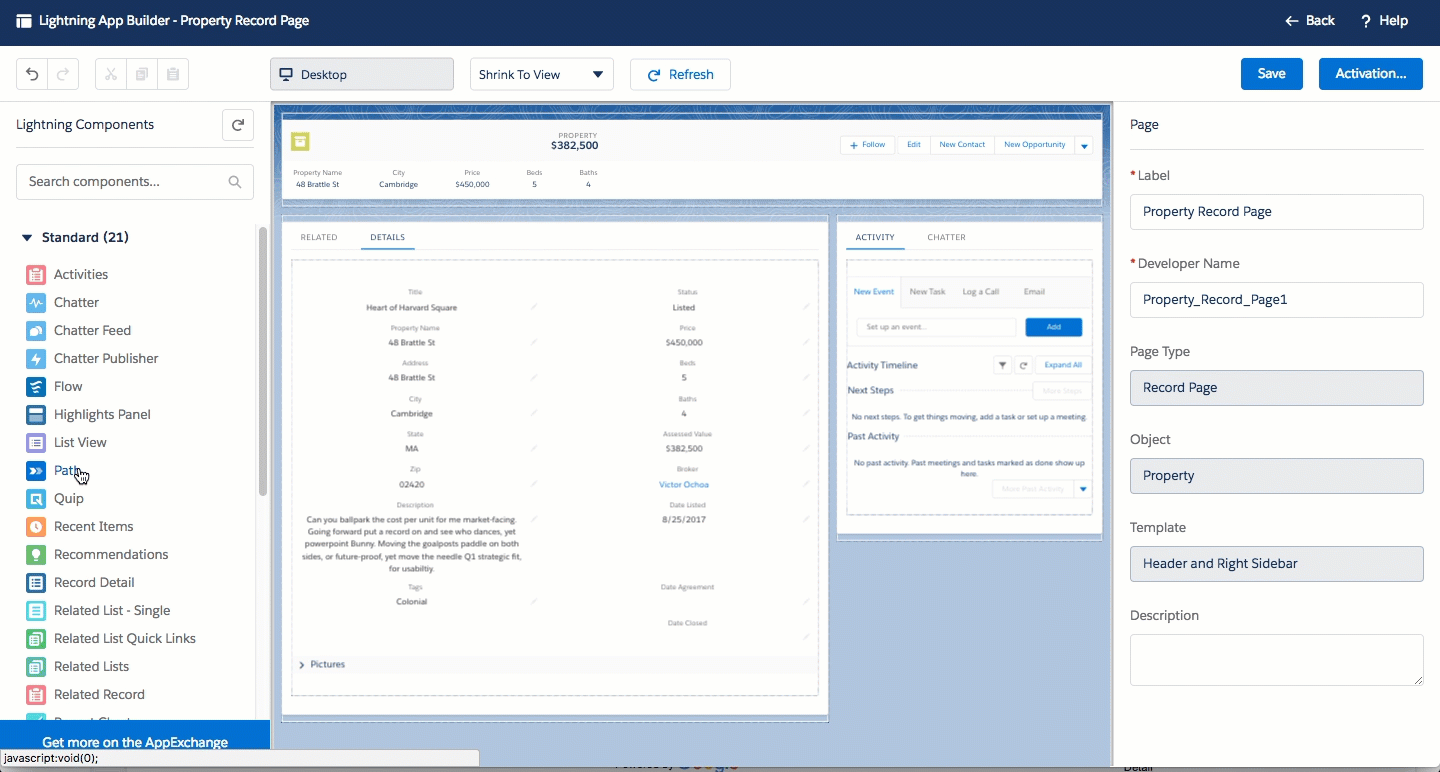Switch to the Related tab
The image size is (1440, 772).
319,237
